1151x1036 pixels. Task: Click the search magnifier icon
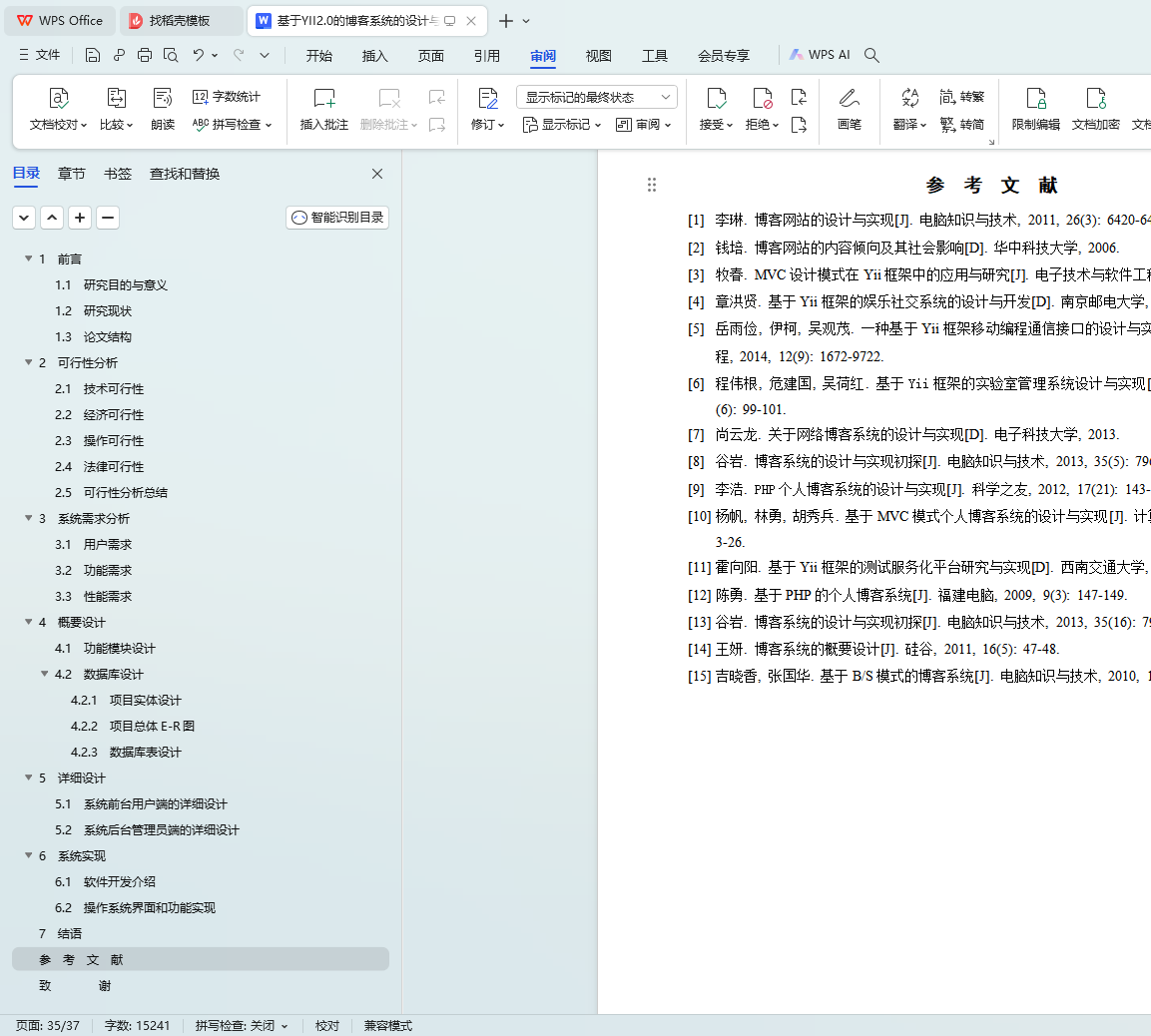pyautogui.click(x=871, y=55)
